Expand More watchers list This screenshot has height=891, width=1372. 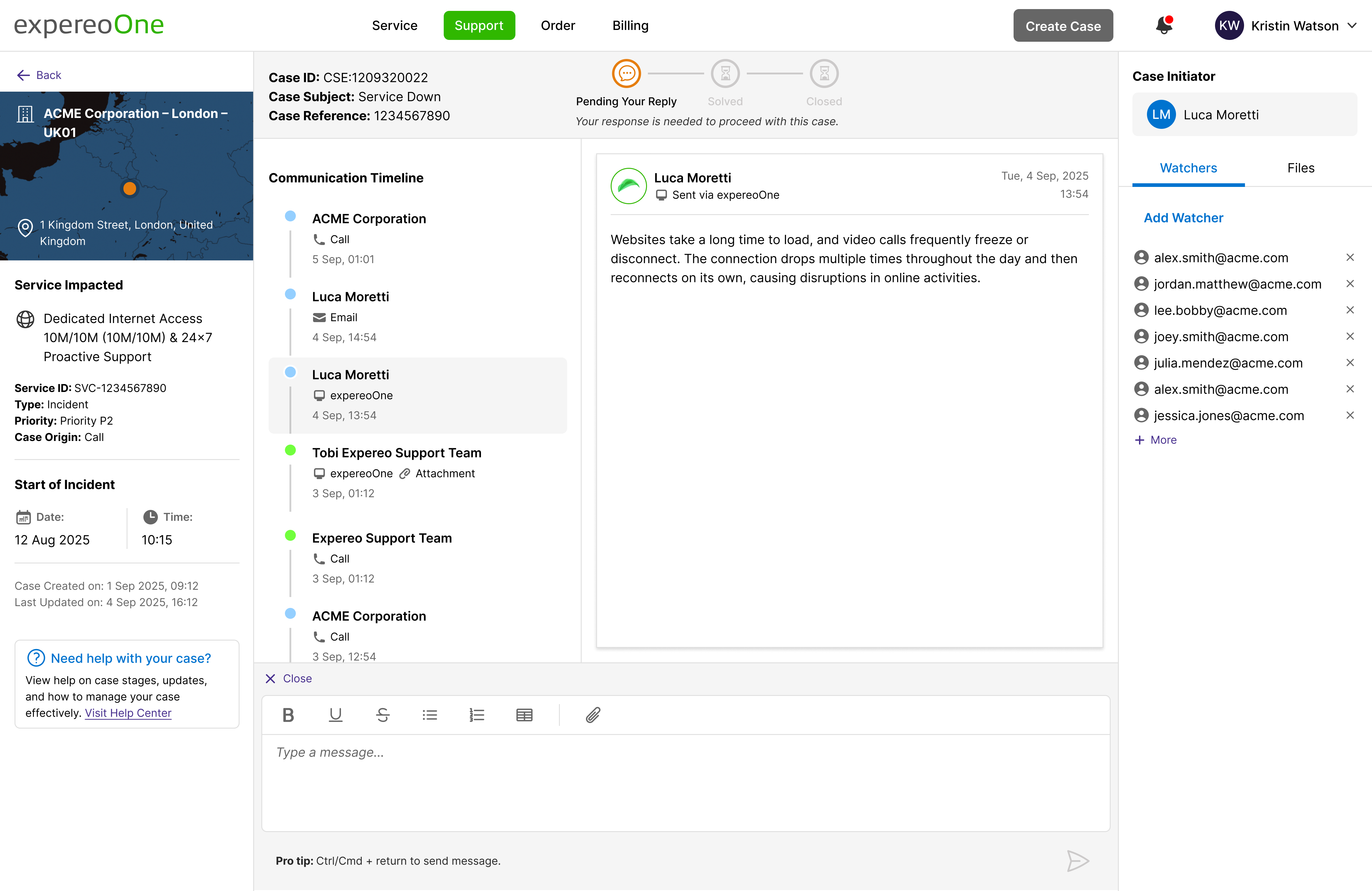[1156, 440]
